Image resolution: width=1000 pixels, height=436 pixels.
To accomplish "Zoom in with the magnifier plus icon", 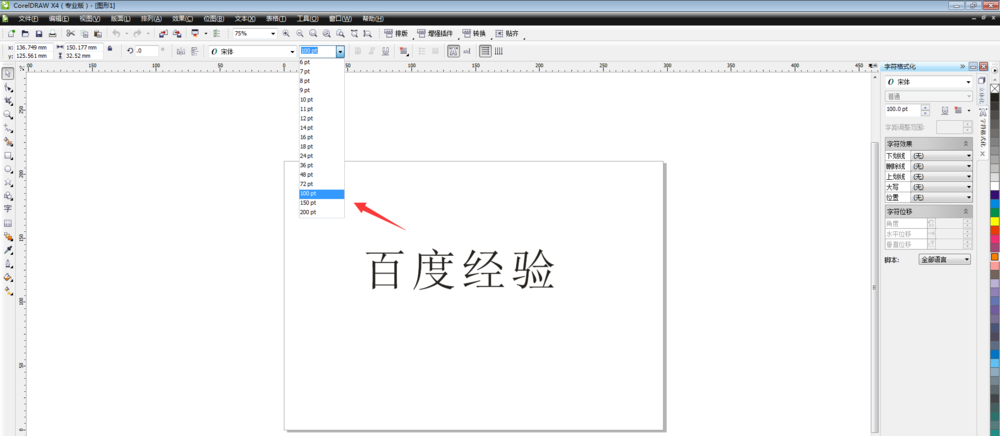I will click(x=286, y=33).
